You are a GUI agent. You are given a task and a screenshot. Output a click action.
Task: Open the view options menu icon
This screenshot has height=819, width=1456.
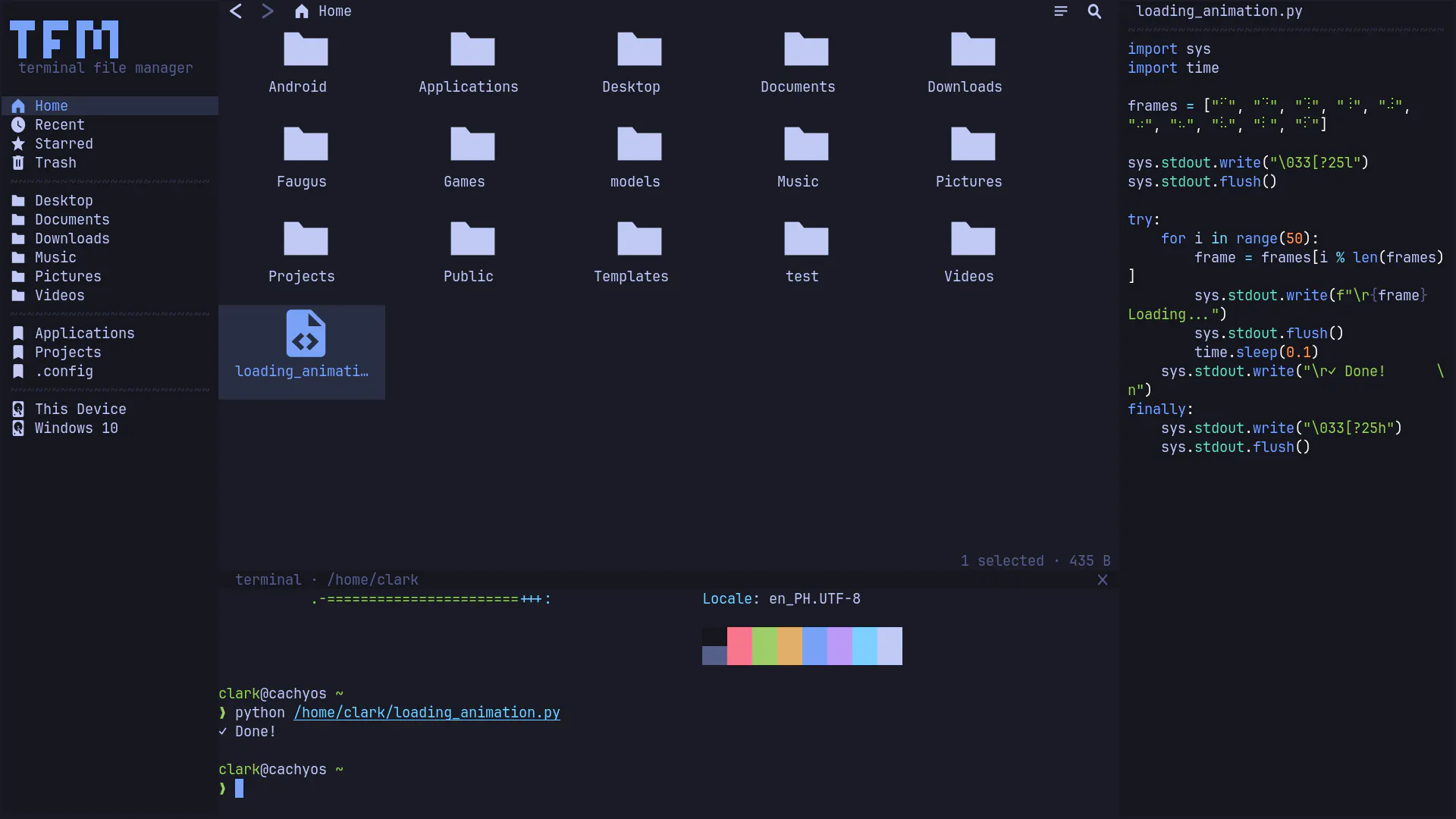pos(1061,11)
